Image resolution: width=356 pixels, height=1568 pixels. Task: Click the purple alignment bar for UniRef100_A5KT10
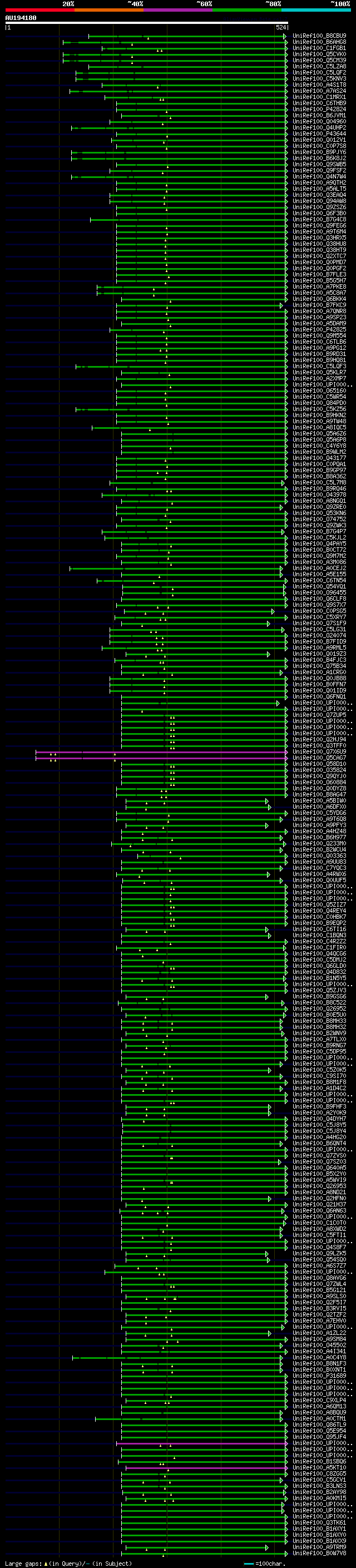click(206, 1467)
